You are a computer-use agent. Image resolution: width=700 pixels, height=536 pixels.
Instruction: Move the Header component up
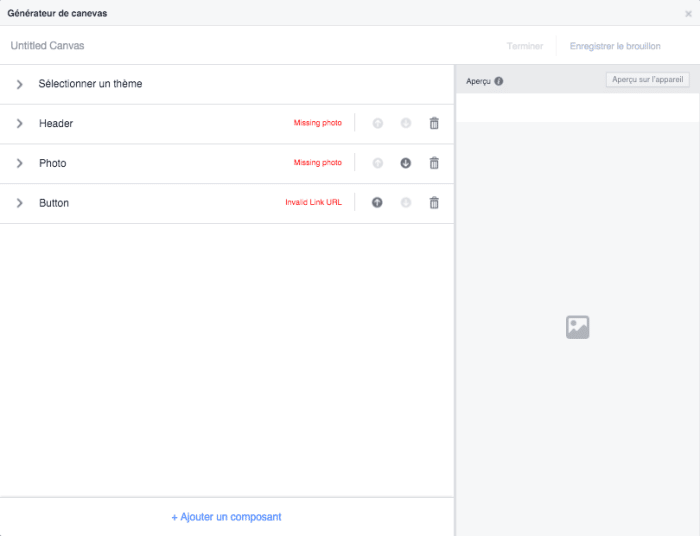coord(378,123)
